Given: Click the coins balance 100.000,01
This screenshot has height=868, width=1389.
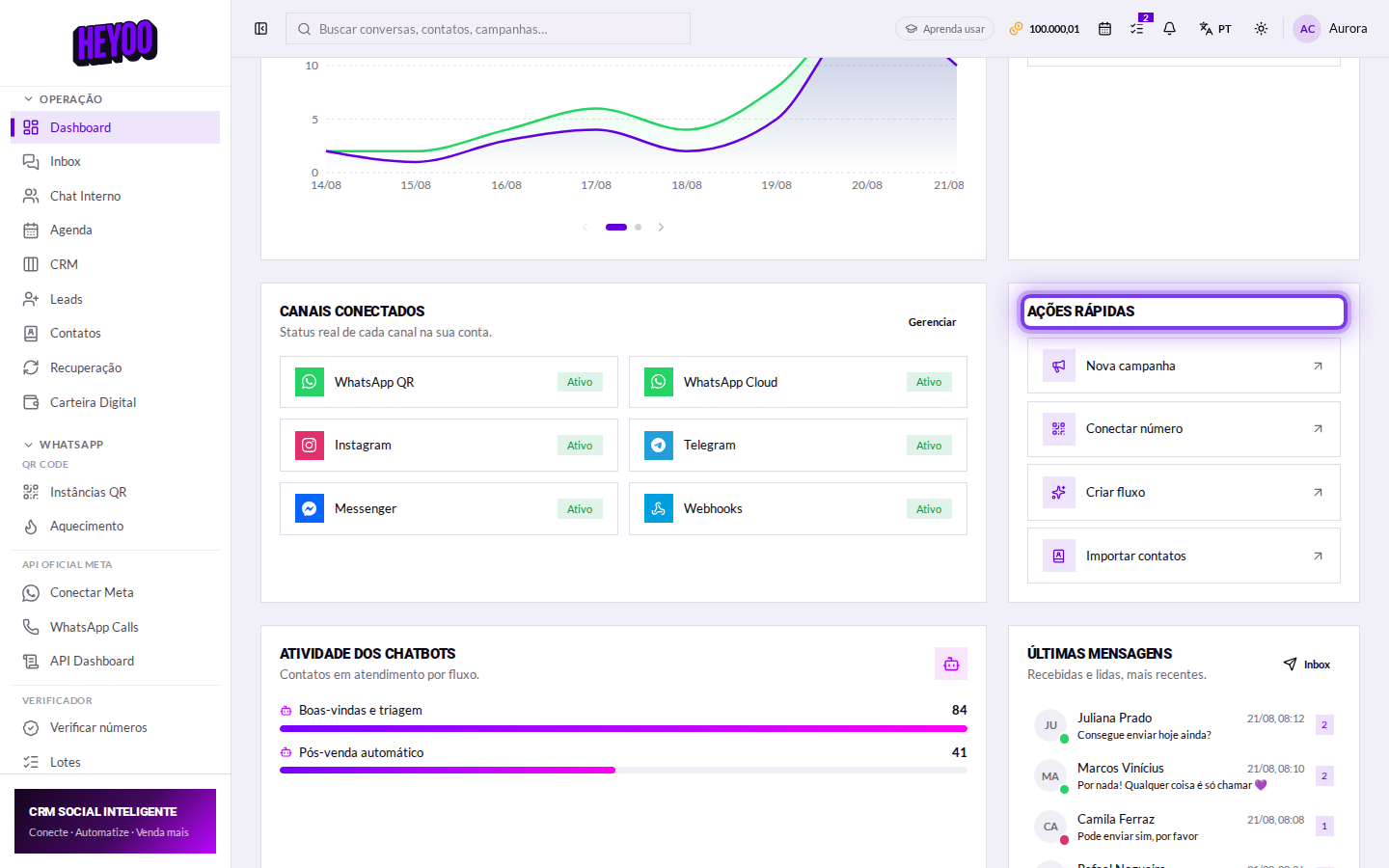Looking at the screenshot, I should 1045,29.
